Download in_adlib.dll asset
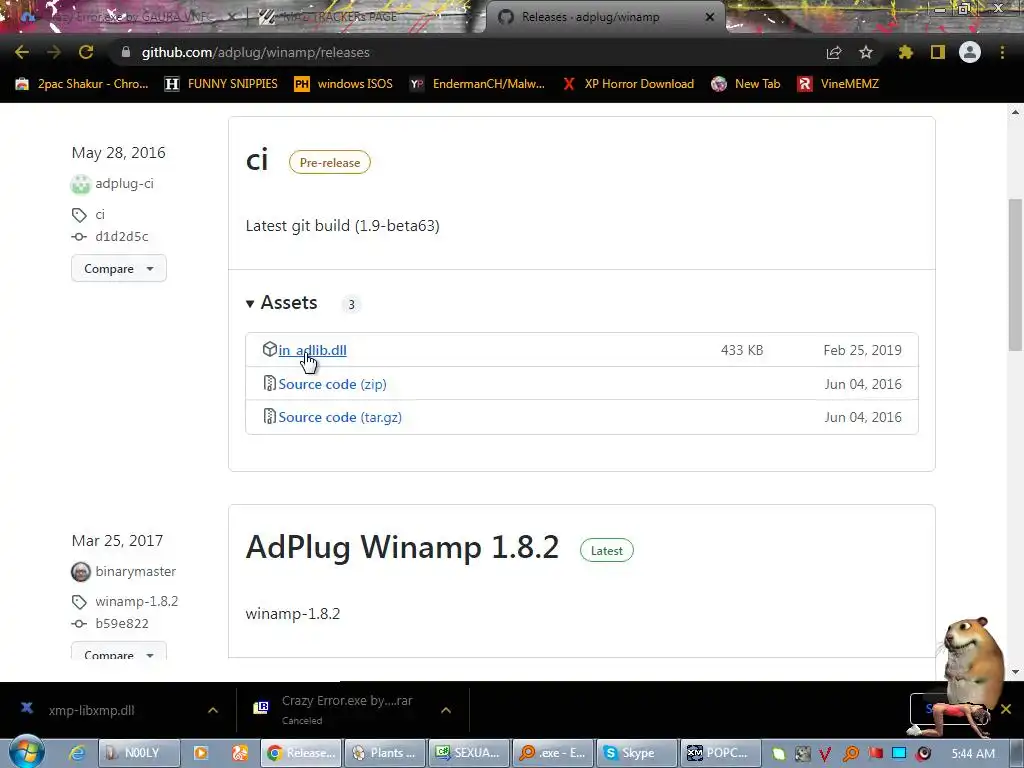The height and width of the screenshot is (768, 1024). coord(313,350)
